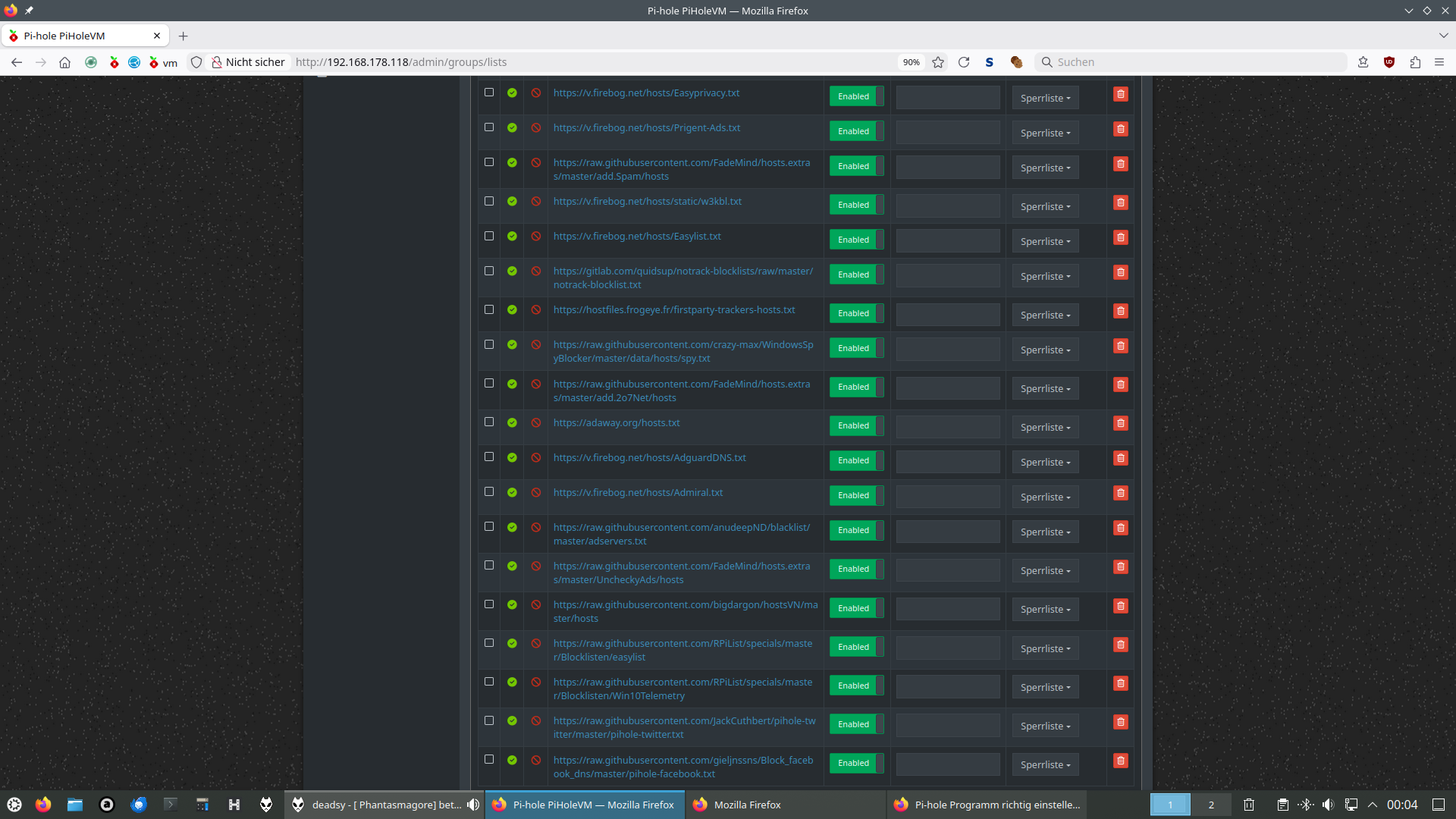Delete the Easyprivacy.txt list with trash icon
1456x819 pixels.
(1120, 94)
